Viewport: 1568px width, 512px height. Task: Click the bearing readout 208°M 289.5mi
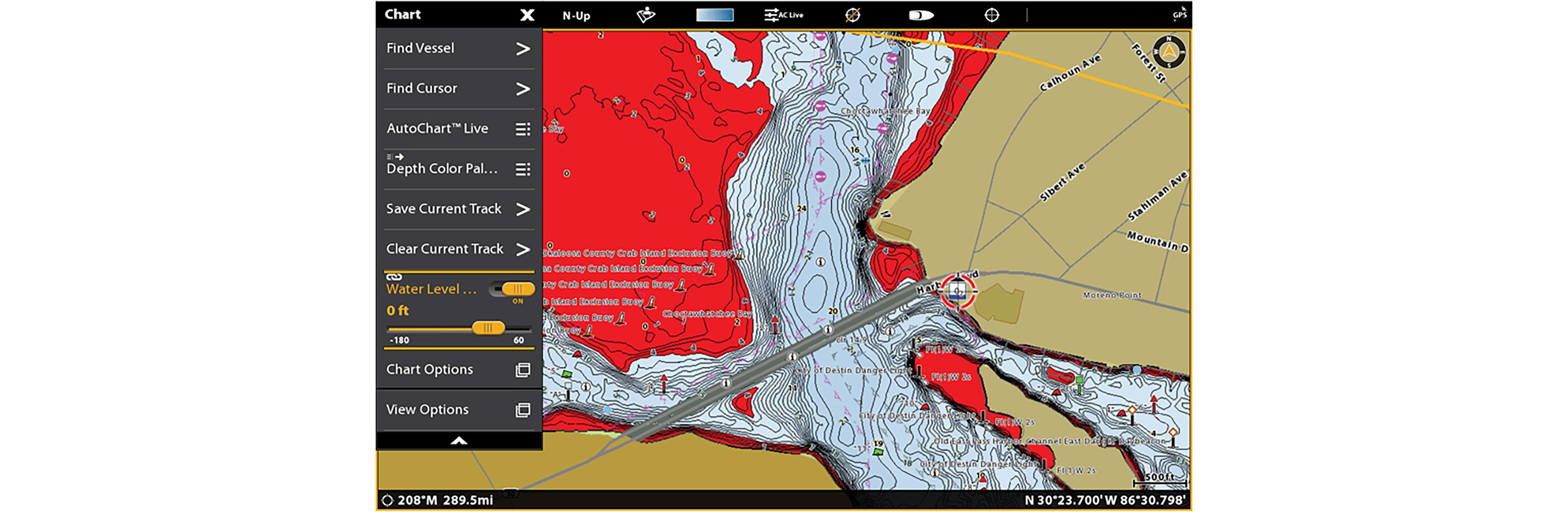[x=445, y=500]
